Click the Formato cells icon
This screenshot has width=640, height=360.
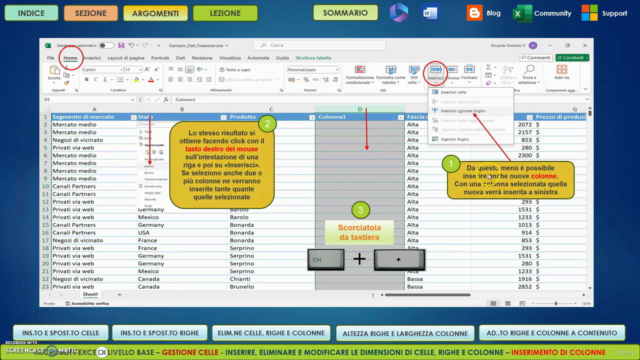[x=469, y=70]
